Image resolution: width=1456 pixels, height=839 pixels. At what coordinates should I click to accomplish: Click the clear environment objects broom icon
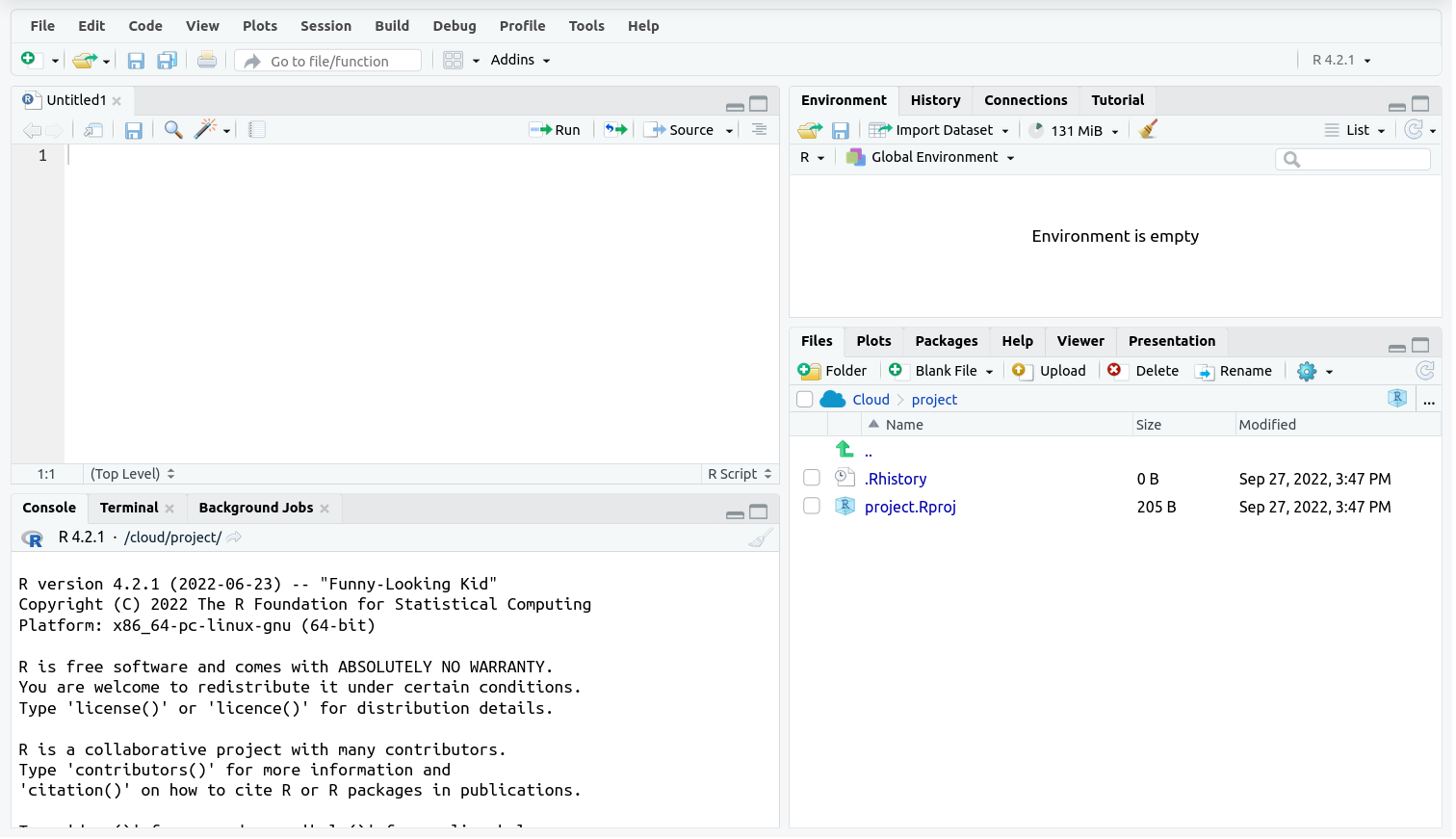1147,130
